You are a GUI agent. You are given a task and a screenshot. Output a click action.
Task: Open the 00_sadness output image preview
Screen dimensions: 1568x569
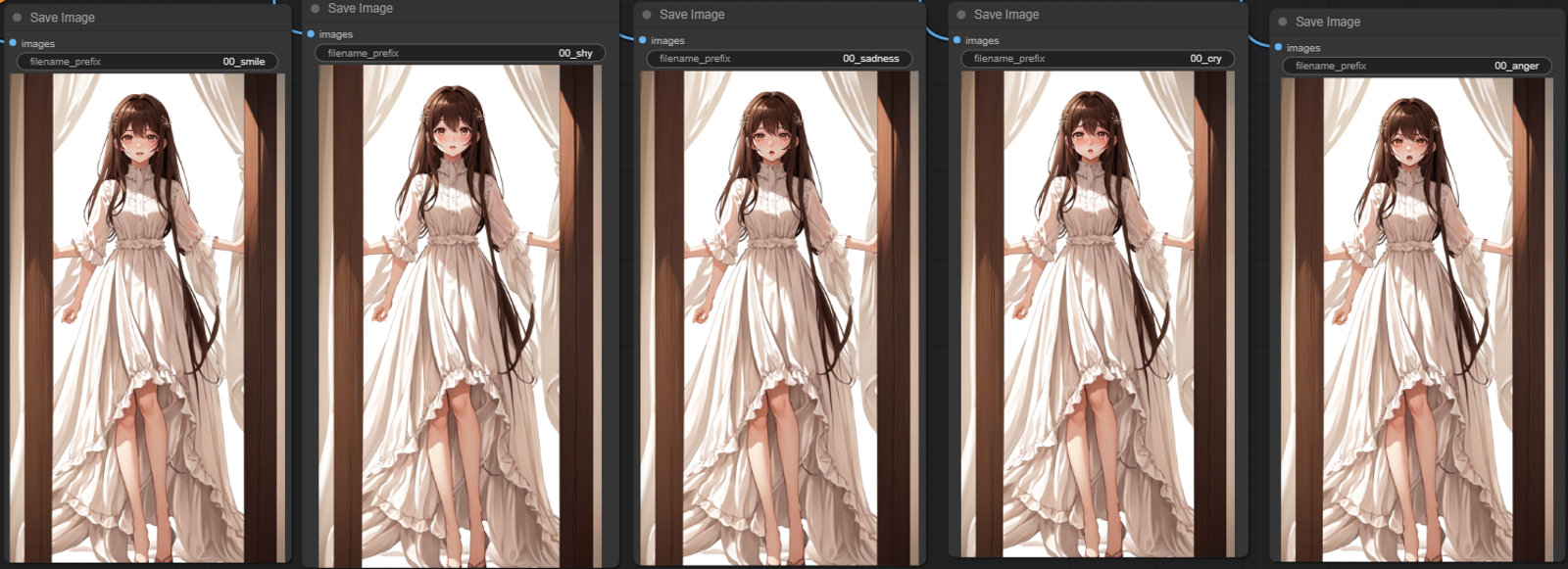779,317
